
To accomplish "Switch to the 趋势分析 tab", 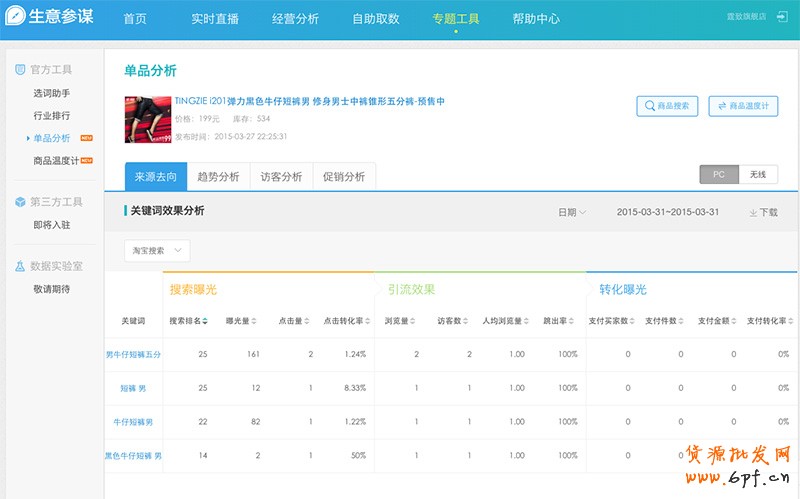I will (218, 176).
